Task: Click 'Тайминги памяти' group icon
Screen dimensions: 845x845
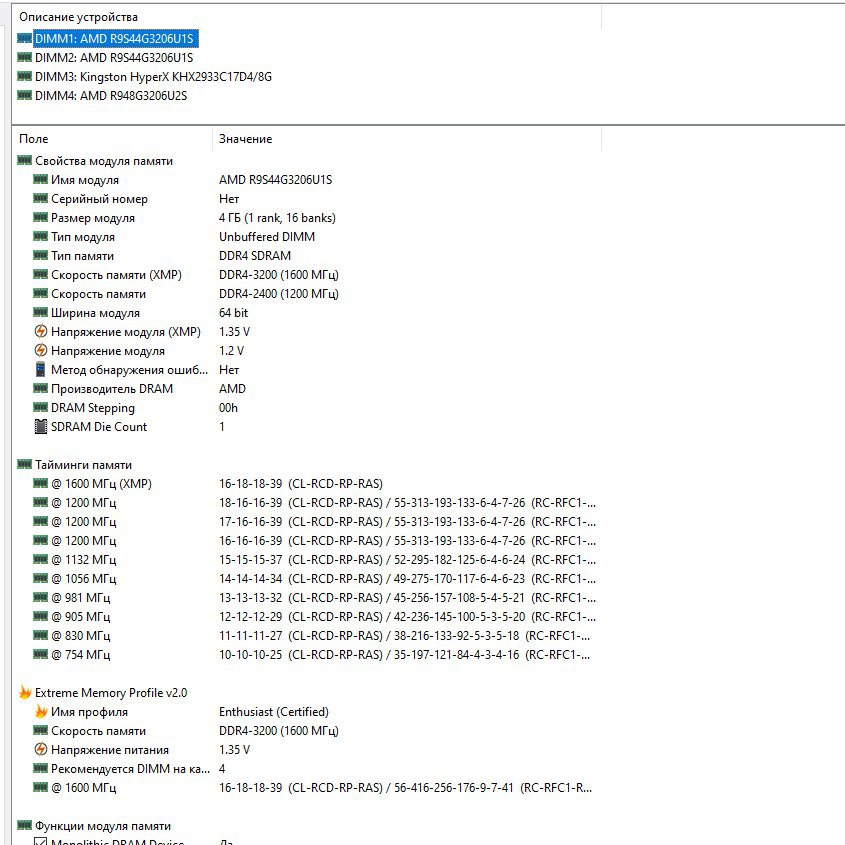Action: pyautogui.click(x=24, y=464)
